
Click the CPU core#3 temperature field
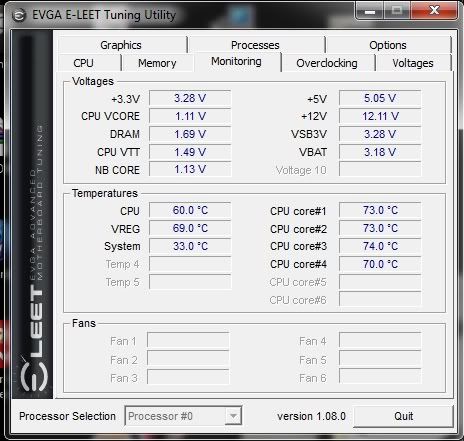tap(380, 246)
